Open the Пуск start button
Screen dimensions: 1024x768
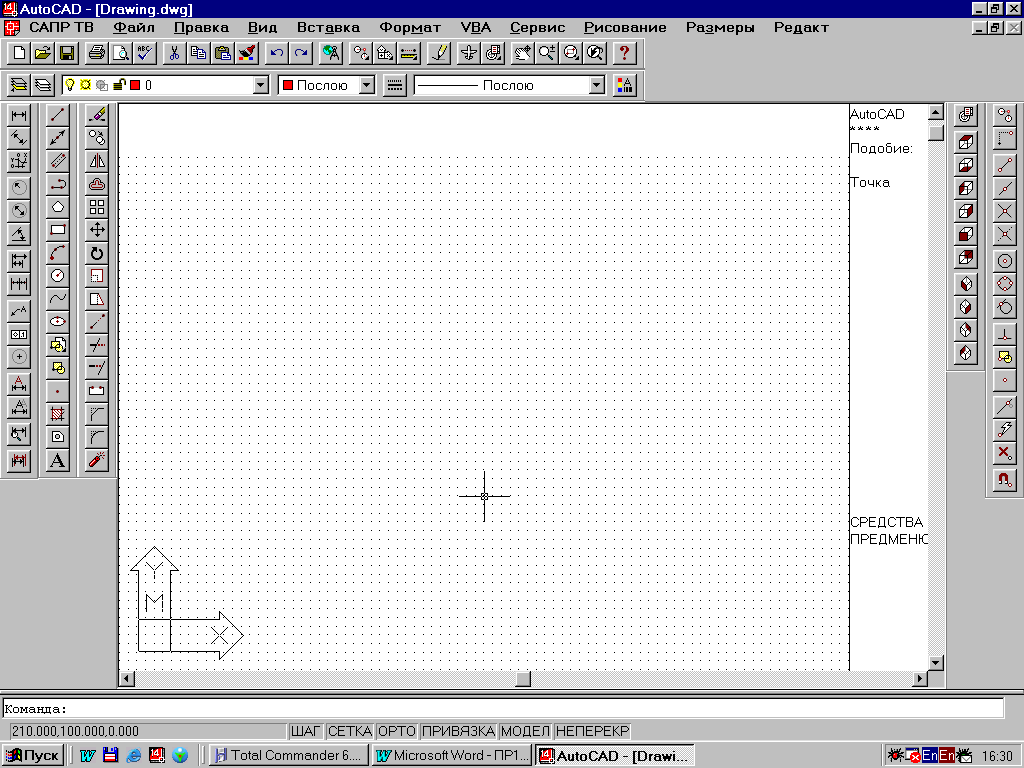pos(33,756)
